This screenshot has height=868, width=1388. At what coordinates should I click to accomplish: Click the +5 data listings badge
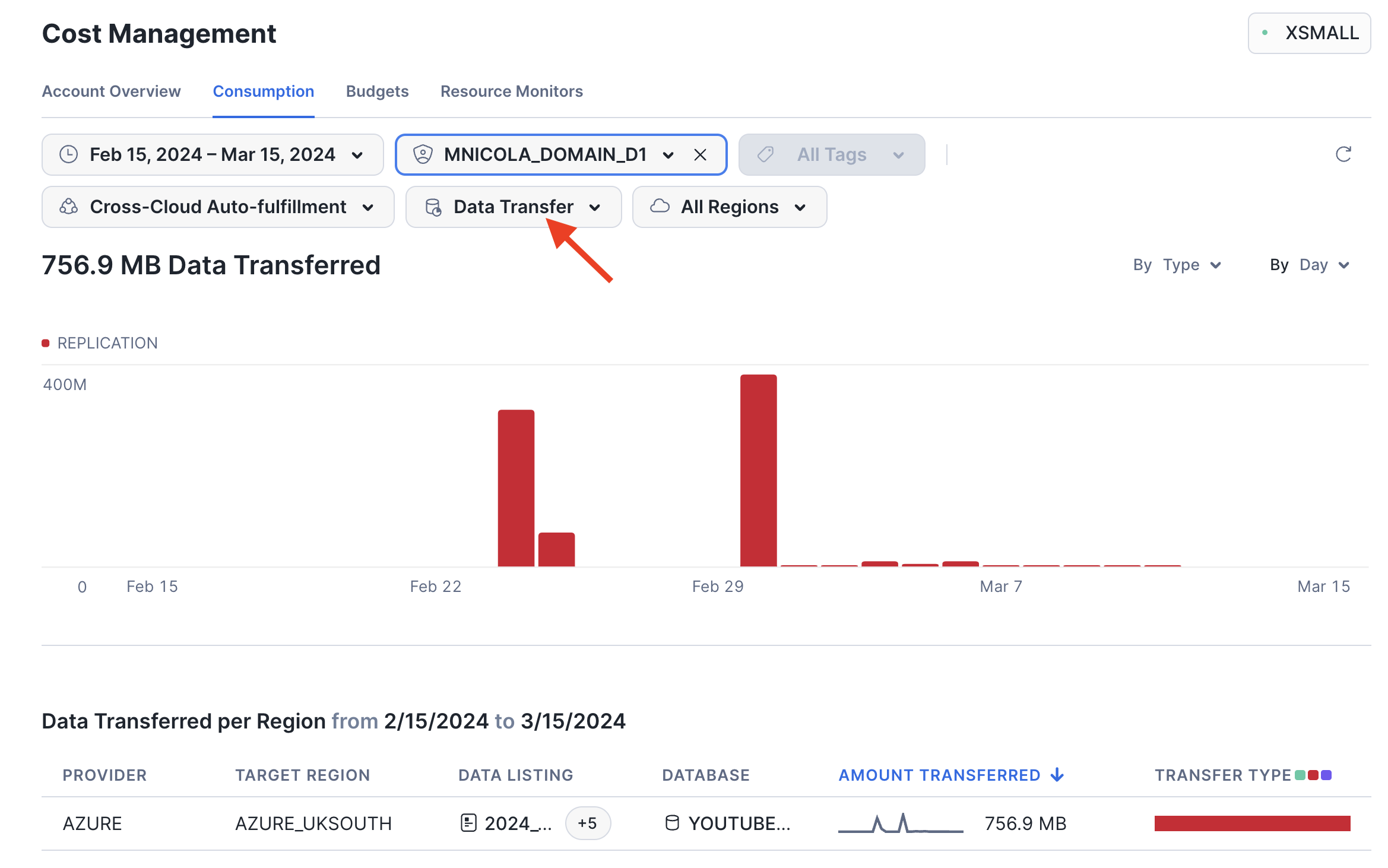[587, 823]
